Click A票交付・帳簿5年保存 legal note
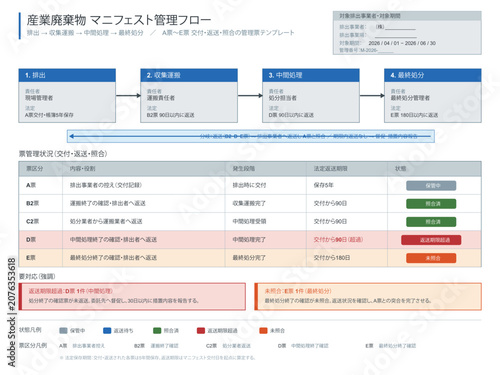The image size is (500, 375). 49,115
